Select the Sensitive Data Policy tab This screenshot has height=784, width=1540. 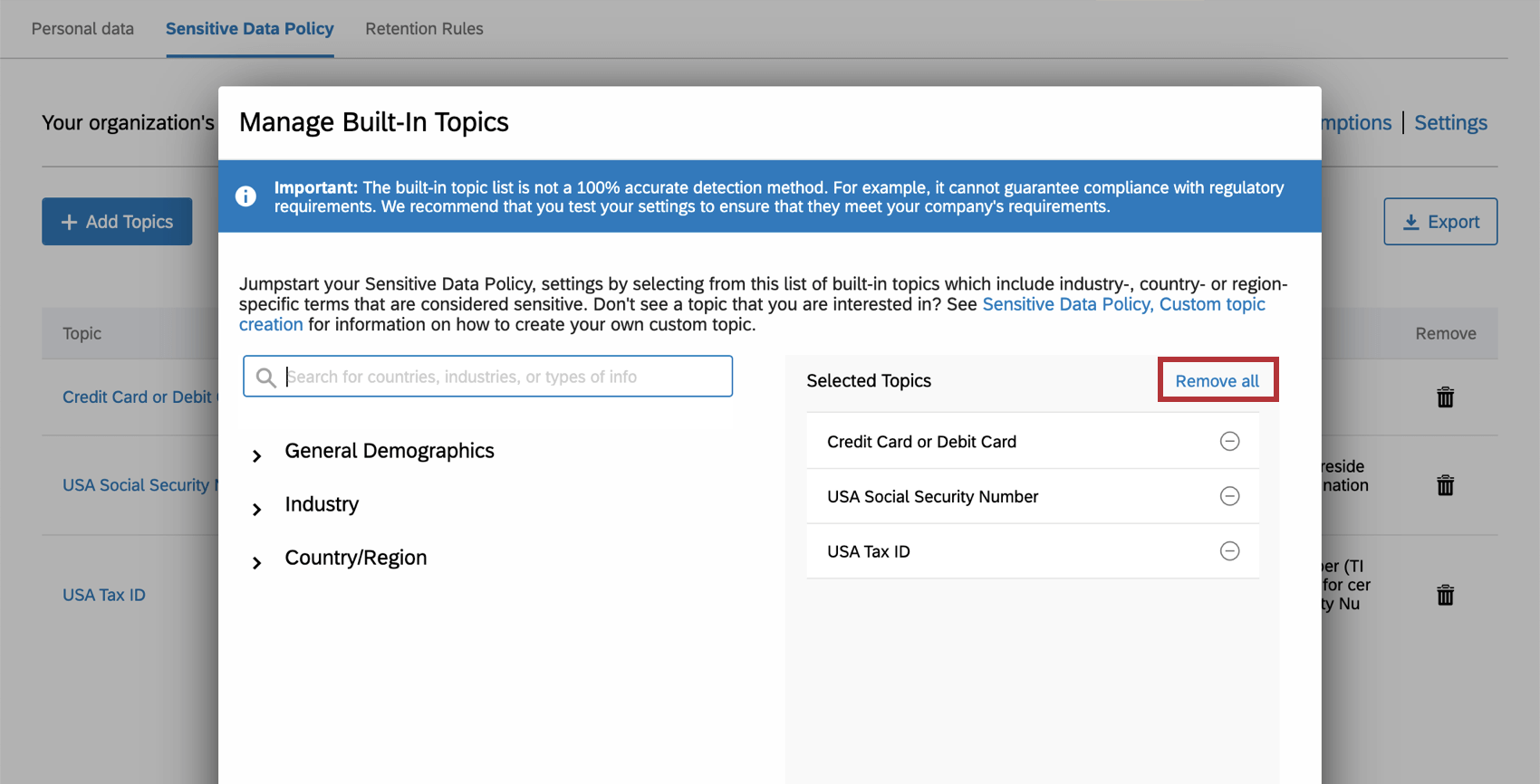click(x=250, y=29)
